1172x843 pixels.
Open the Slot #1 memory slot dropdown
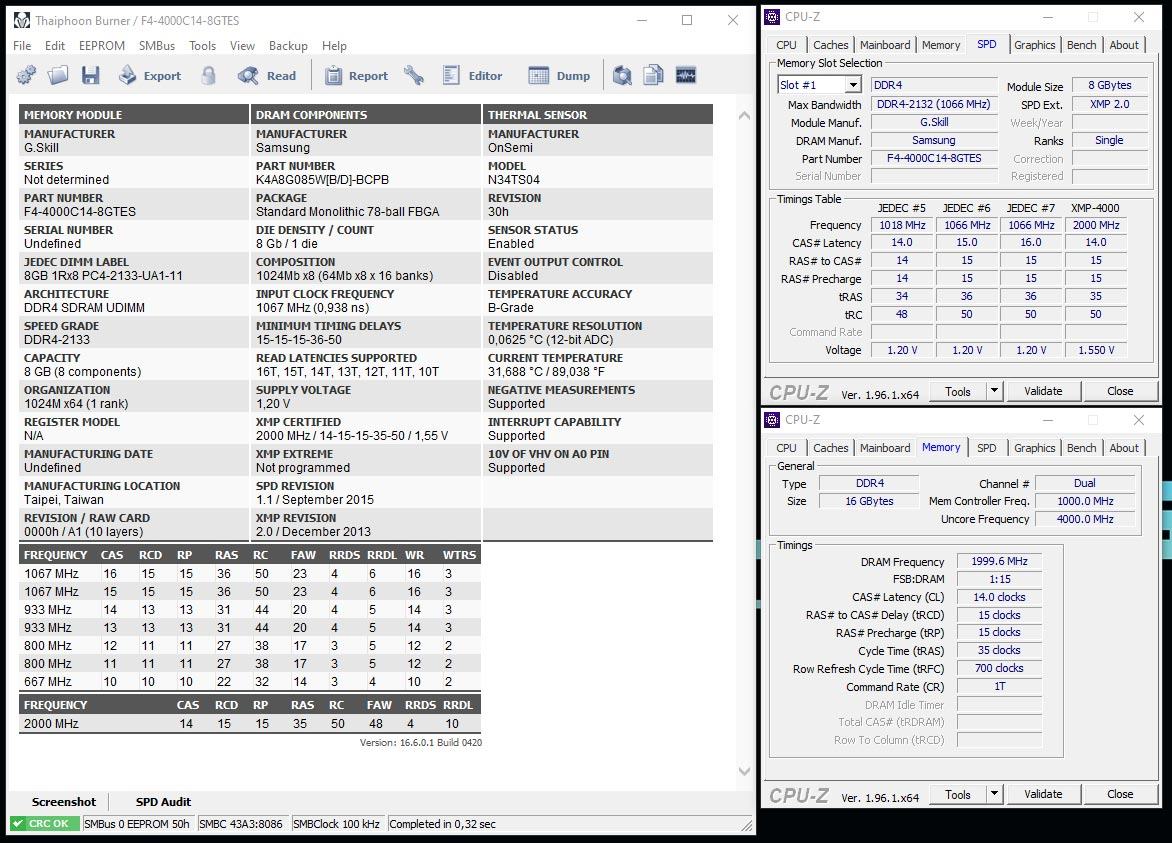tap(853, 85)
